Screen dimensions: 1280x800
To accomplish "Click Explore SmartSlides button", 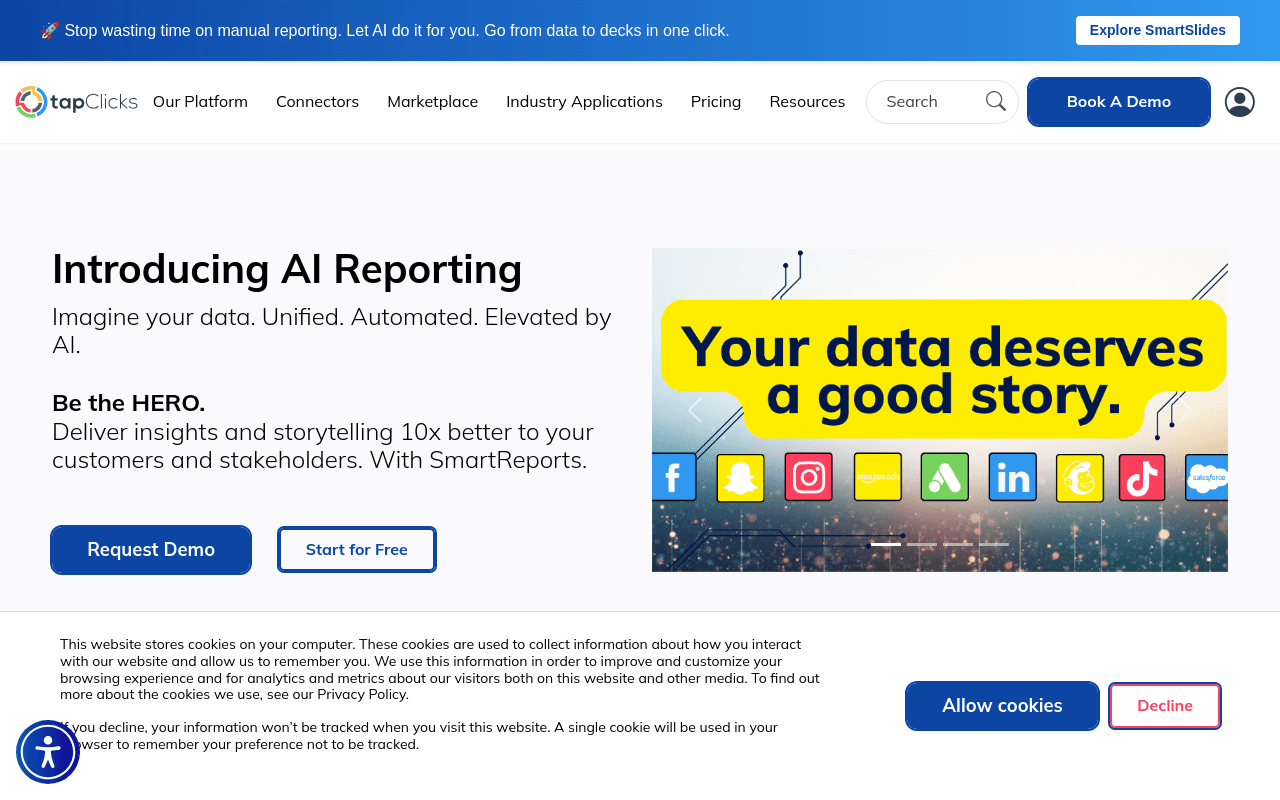I will tap(1158, 30).
